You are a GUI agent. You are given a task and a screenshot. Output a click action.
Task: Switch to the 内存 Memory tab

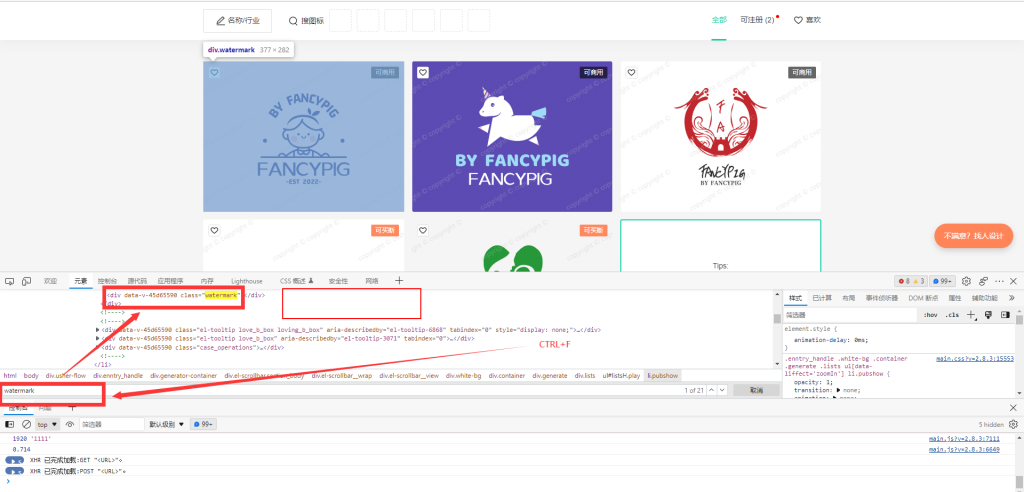click(x=207, y=281)
